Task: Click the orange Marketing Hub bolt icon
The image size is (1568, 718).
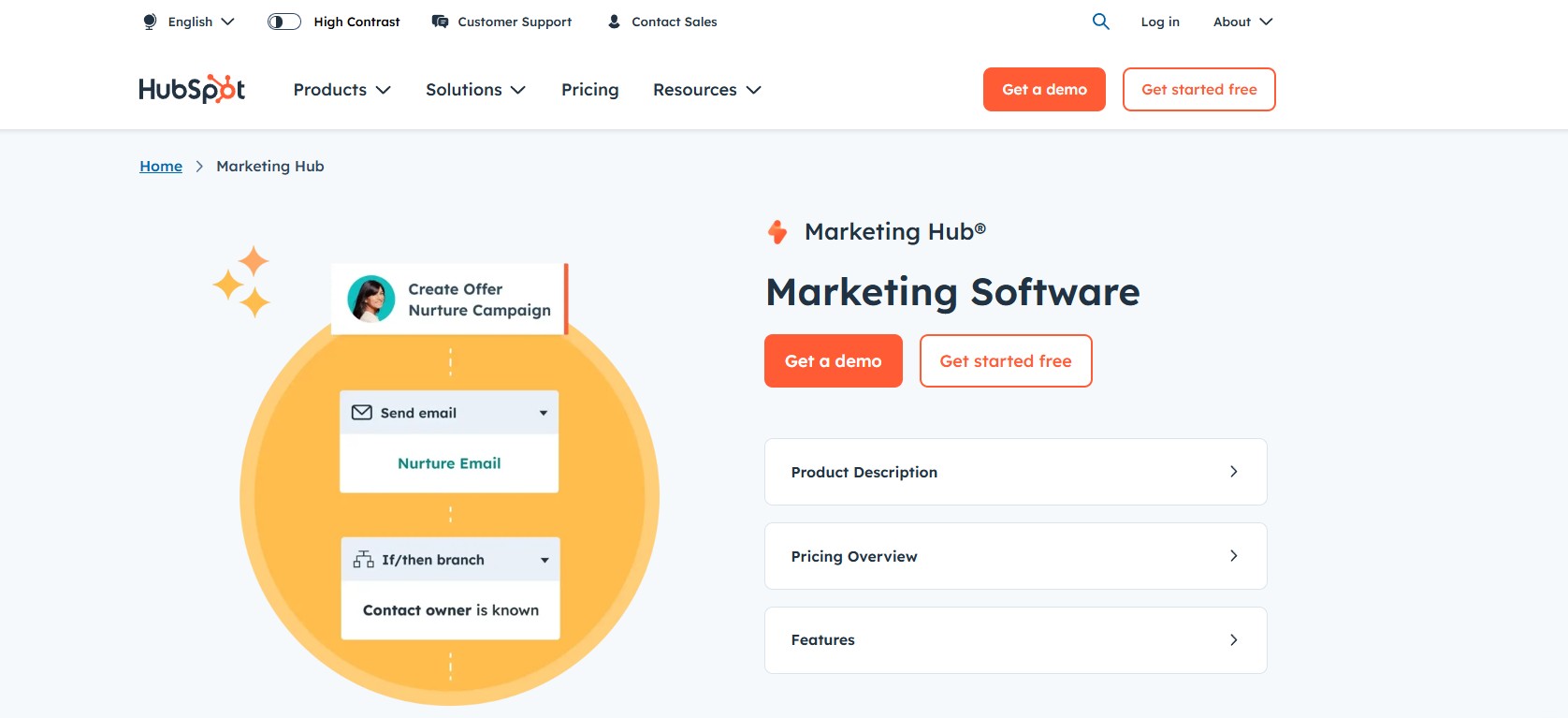Action: tap(777, 231)
